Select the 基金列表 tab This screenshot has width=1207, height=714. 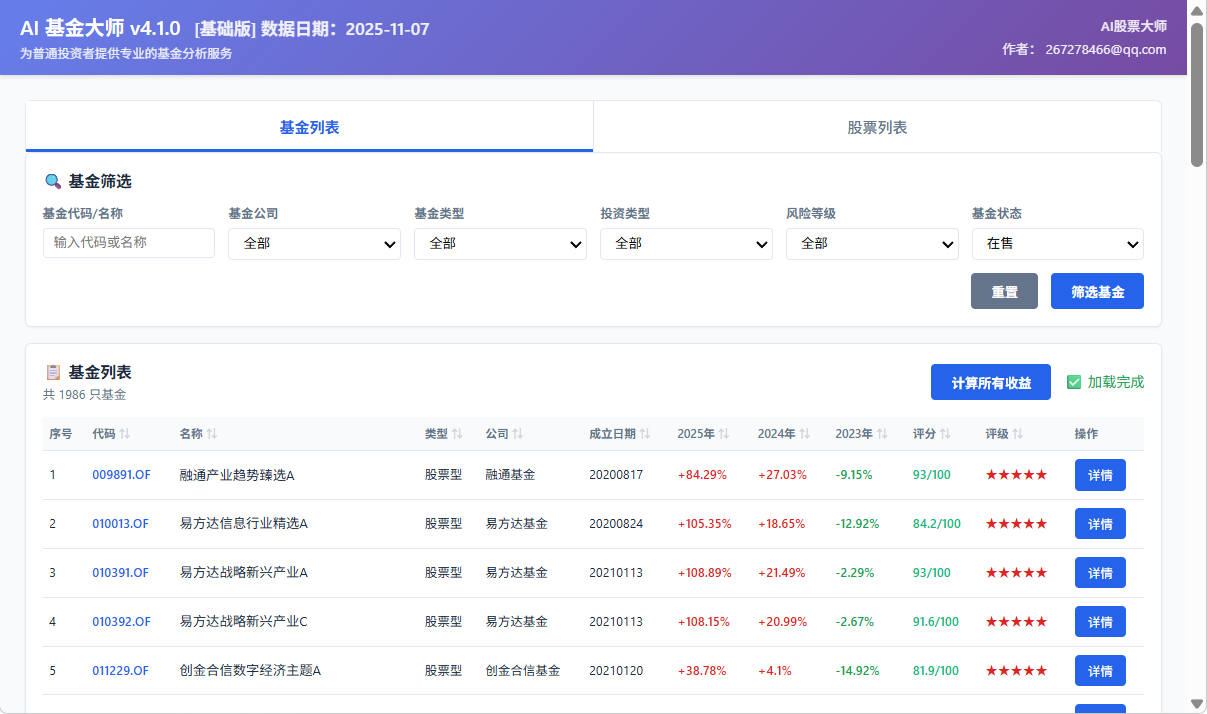(308, 126)
